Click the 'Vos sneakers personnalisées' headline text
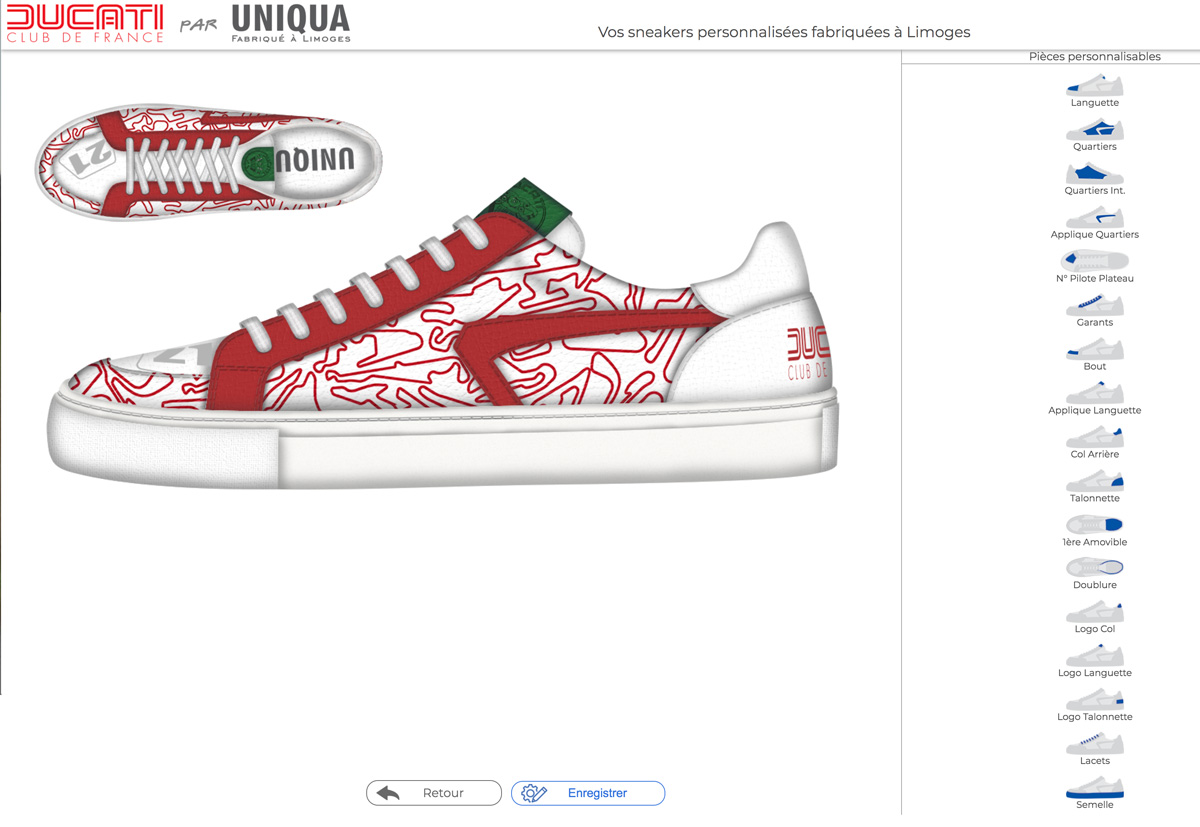 (784, 32)
